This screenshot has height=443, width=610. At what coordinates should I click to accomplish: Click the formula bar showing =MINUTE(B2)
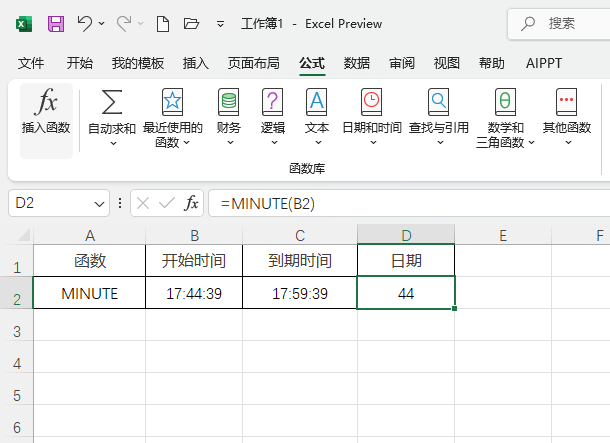409,203
